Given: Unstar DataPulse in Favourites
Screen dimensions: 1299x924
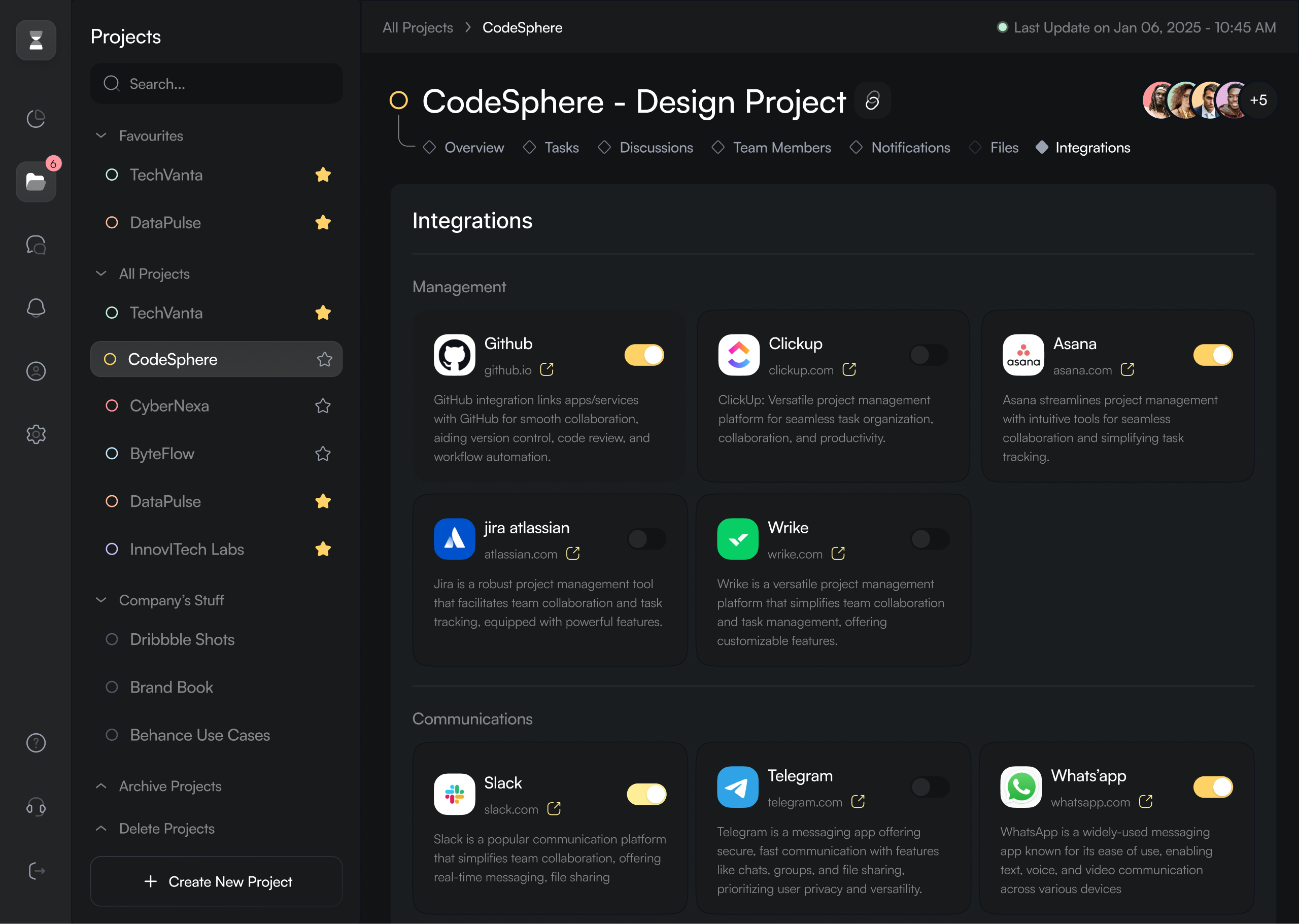Looking at the screenshot, I should 323,222.
